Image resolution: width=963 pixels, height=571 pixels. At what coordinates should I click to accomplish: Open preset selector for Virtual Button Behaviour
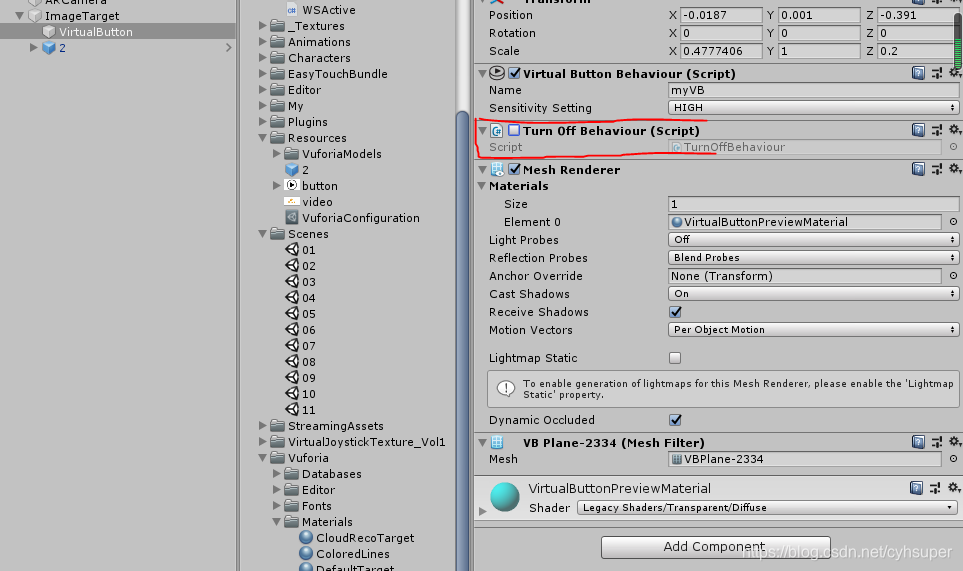pyautogui.click(x=937, y=73)
